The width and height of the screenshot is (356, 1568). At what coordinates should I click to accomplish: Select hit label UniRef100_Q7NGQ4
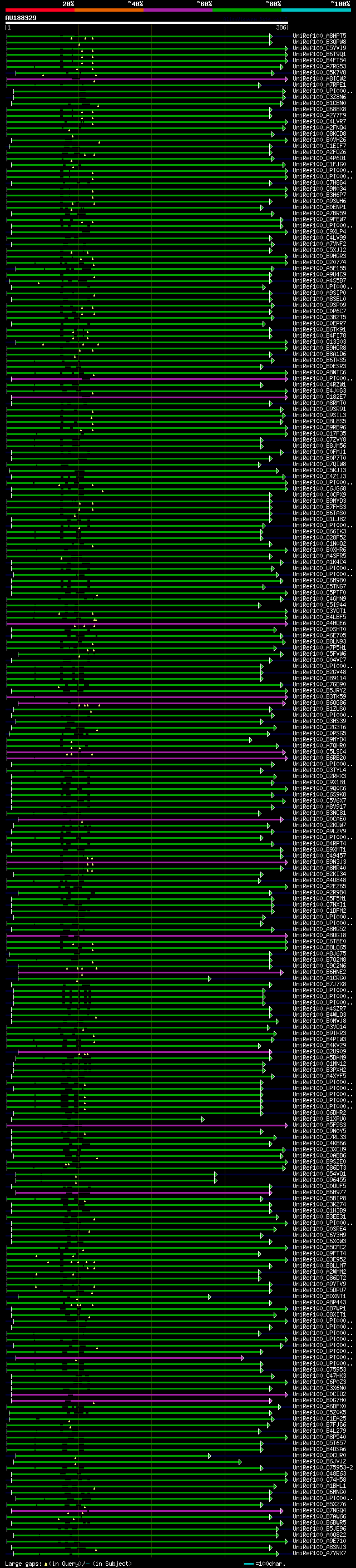click(319, 1510)
